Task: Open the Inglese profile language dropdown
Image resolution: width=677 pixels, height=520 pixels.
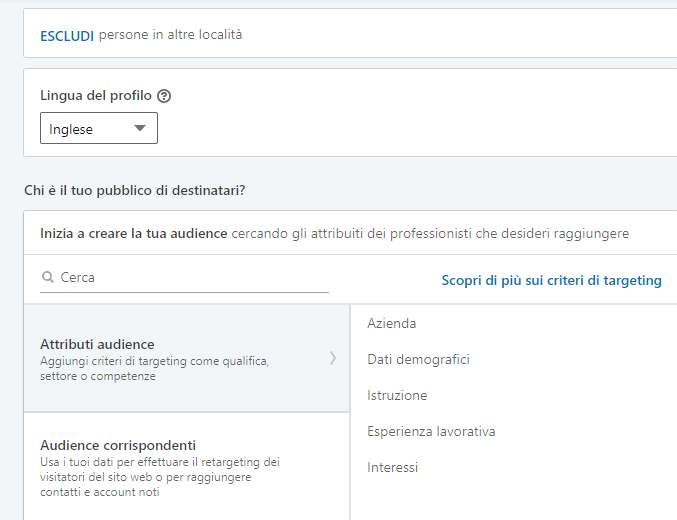Action: pyautogui.click(x=98, y=128)
